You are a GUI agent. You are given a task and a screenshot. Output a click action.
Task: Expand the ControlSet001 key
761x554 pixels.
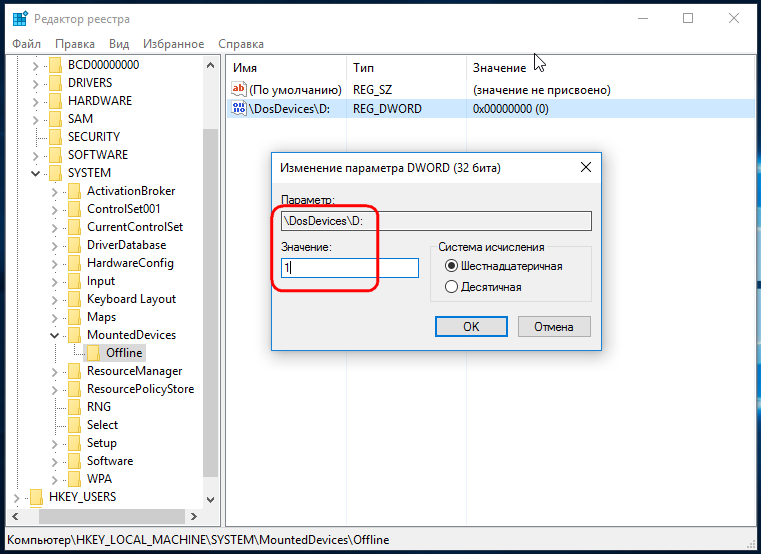[x=54, y=210]
